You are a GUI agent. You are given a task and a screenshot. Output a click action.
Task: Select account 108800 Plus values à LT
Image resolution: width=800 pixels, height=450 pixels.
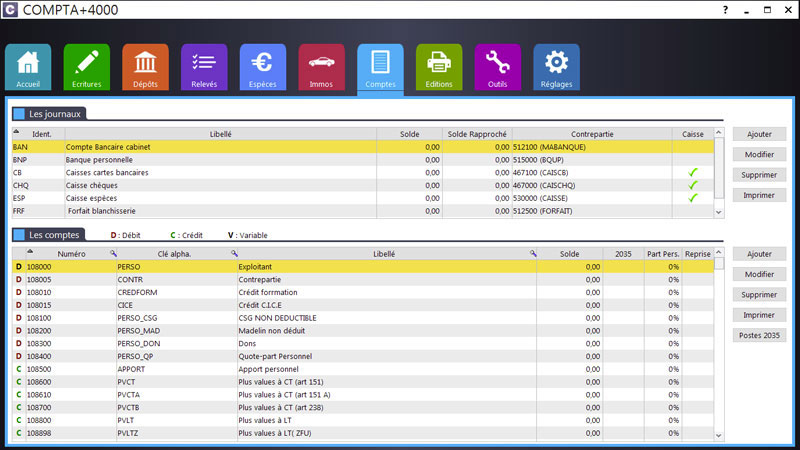363,420
